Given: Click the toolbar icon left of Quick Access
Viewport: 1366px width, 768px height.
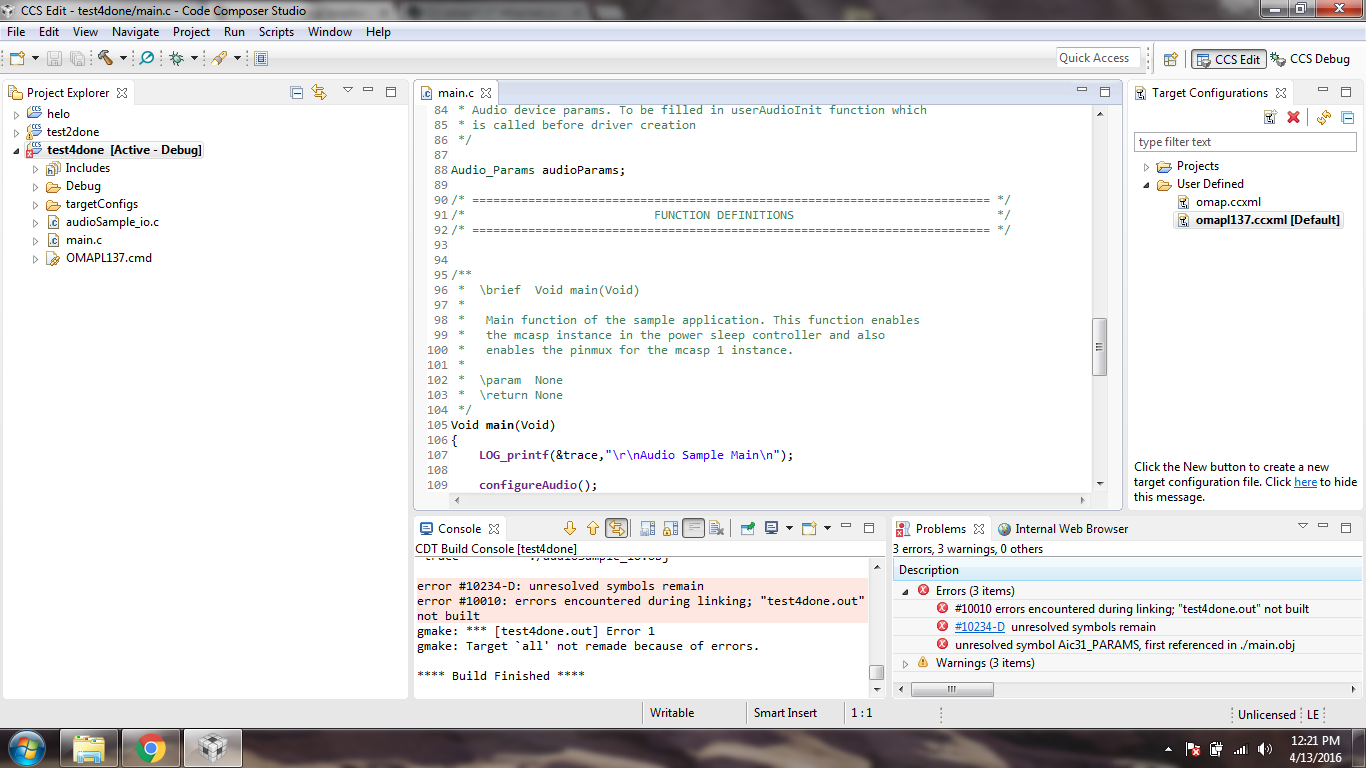Looking at the screenshot, I should [x=261, y=58].
